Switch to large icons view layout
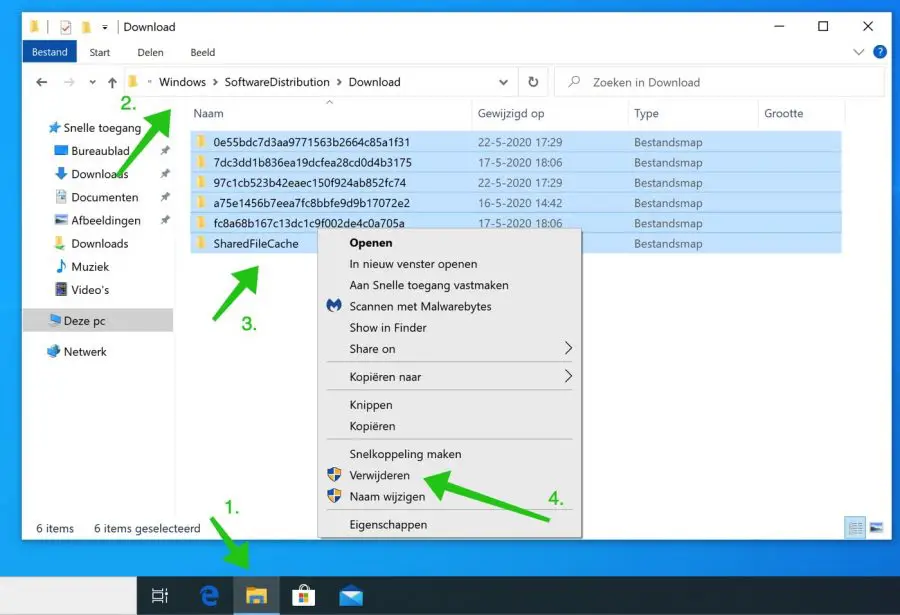The width and height of the screenshot is (900, 615). pyautogui.click(x=876, y=527)
